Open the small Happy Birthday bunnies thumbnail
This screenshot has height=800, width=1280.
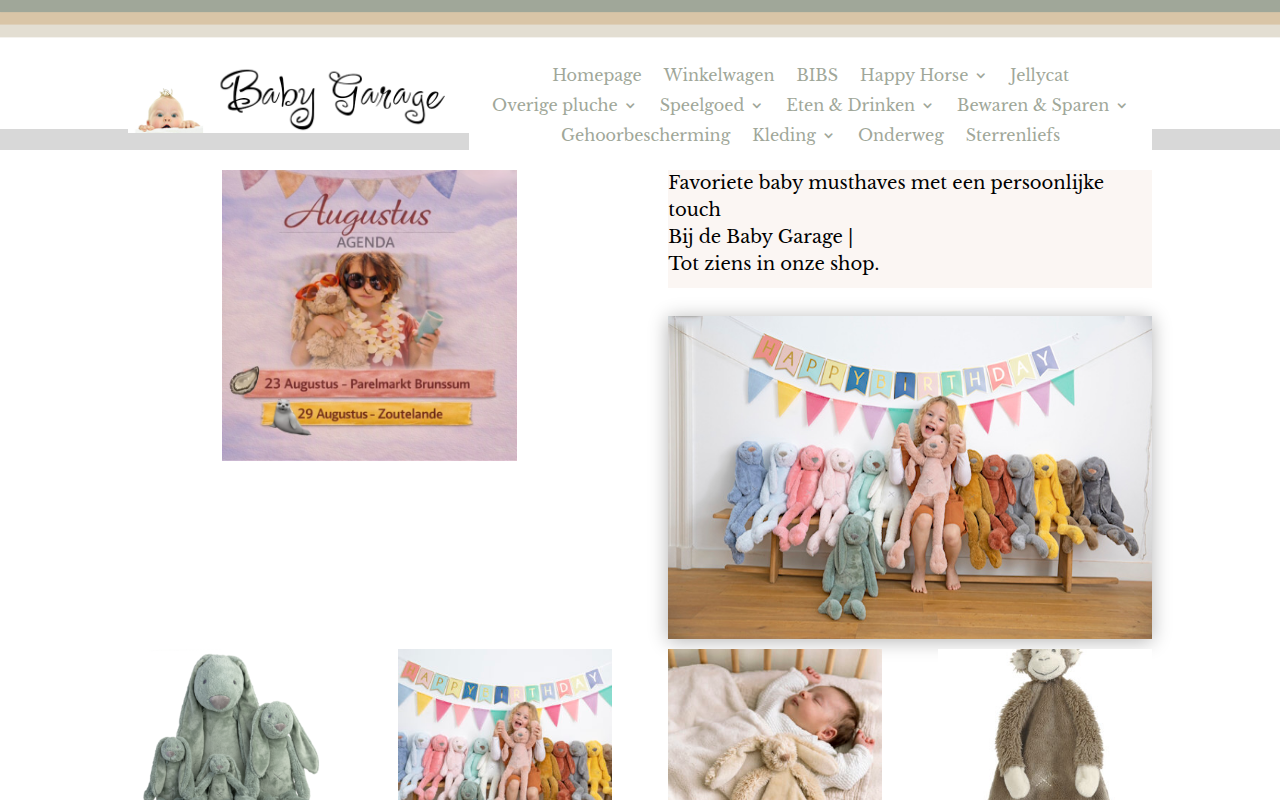505,725
